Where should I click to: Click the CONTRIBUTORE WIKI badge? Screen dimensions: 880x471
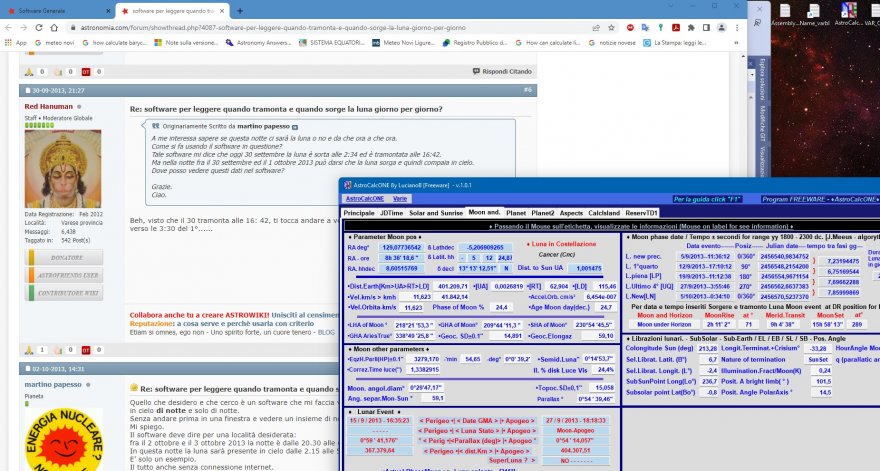64,293
